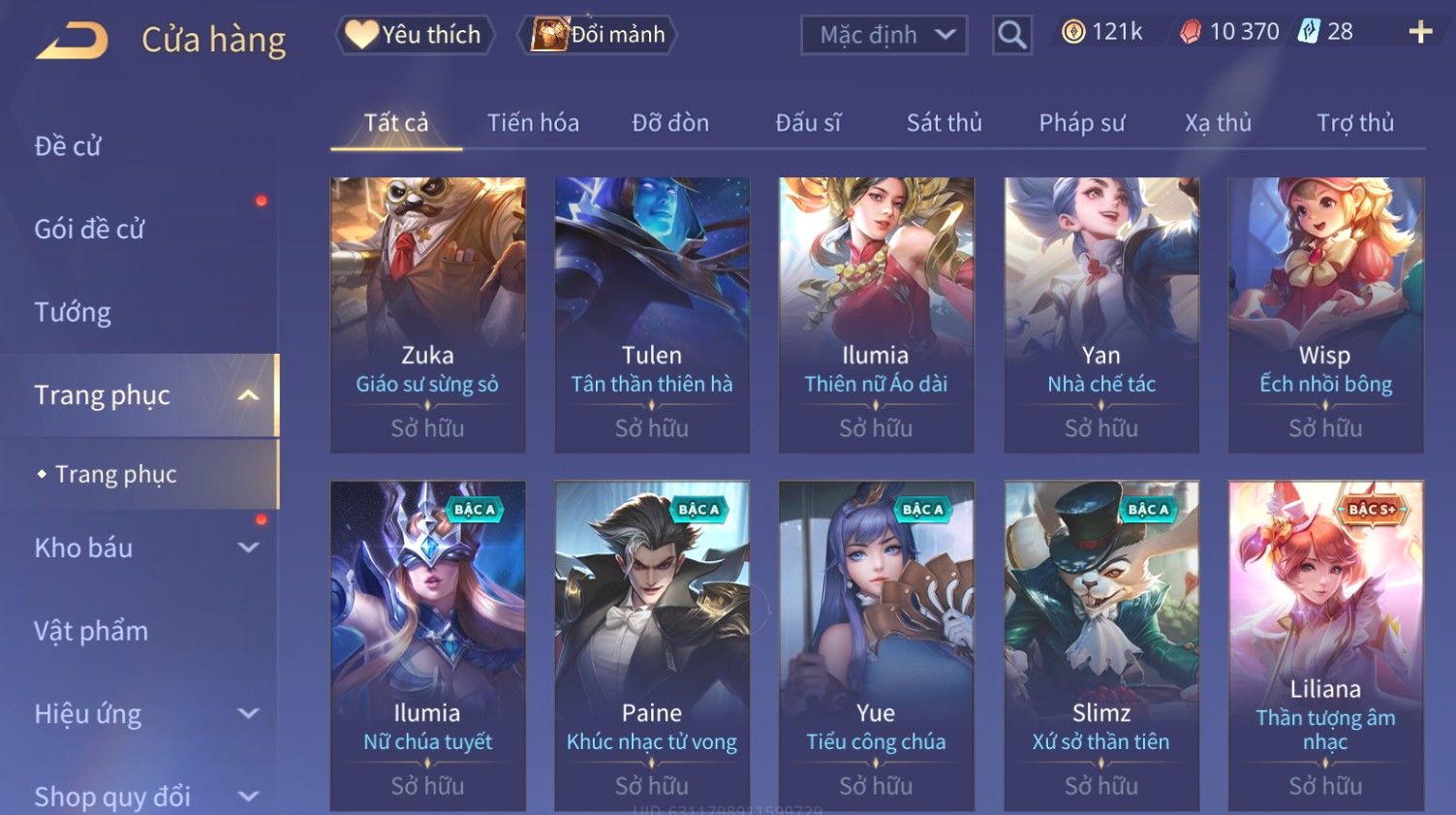Viewport: 1456px width, 815px height.
Task: Expand the Kho báu sidebar section
Action: tap(248, 548)
